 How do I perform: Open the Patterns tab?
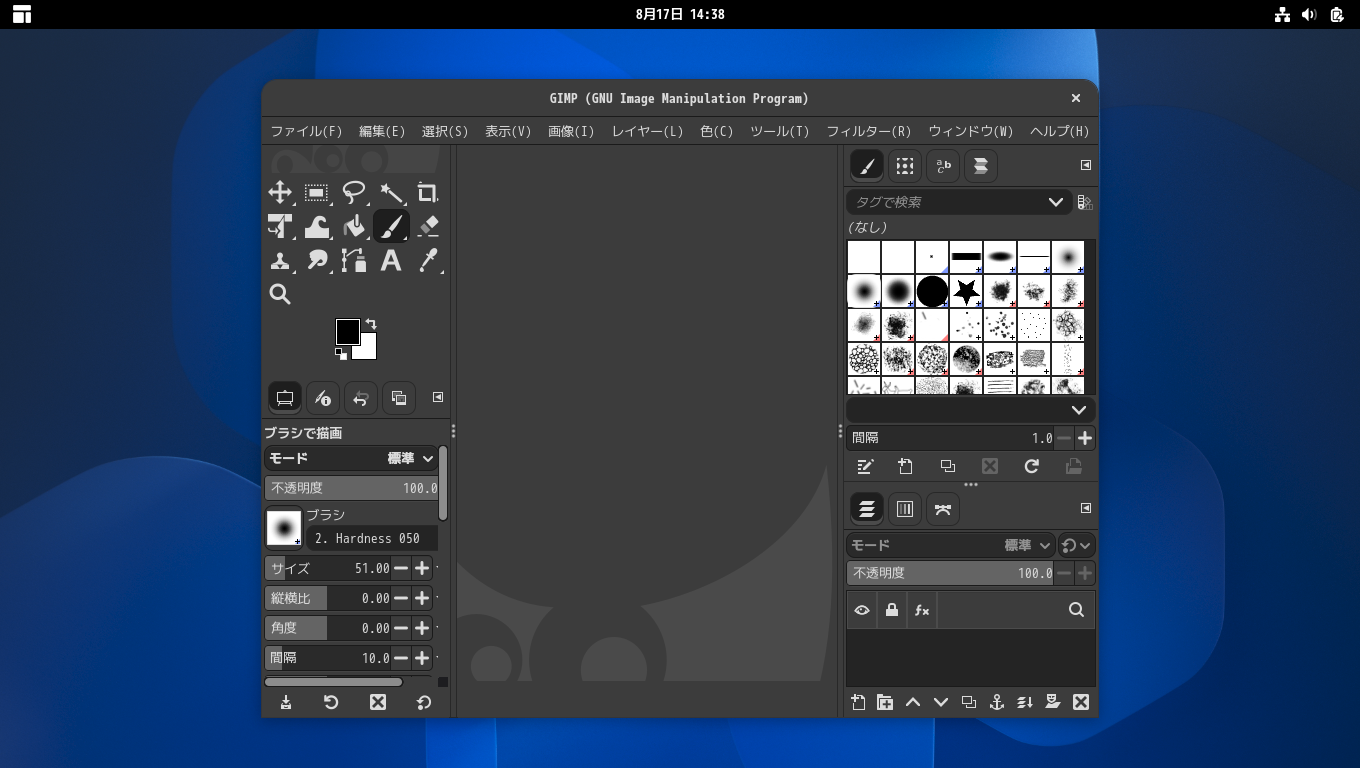[905, 166]
